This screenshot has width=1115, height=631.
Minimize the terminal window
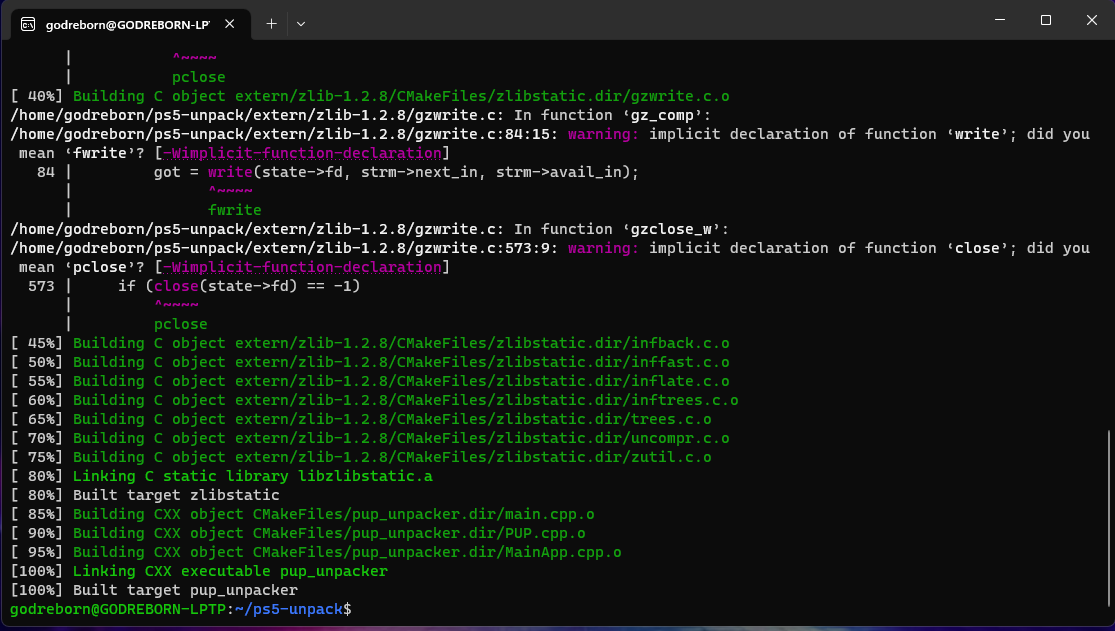pyautogui.click(x=1000, y=20)
